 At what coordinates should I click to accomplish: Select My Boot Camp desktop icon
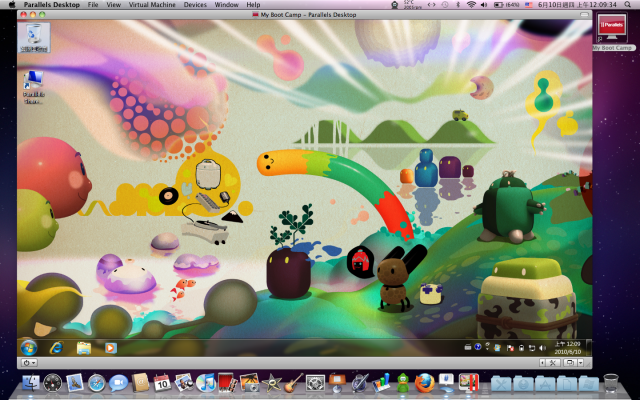[612, 31]
